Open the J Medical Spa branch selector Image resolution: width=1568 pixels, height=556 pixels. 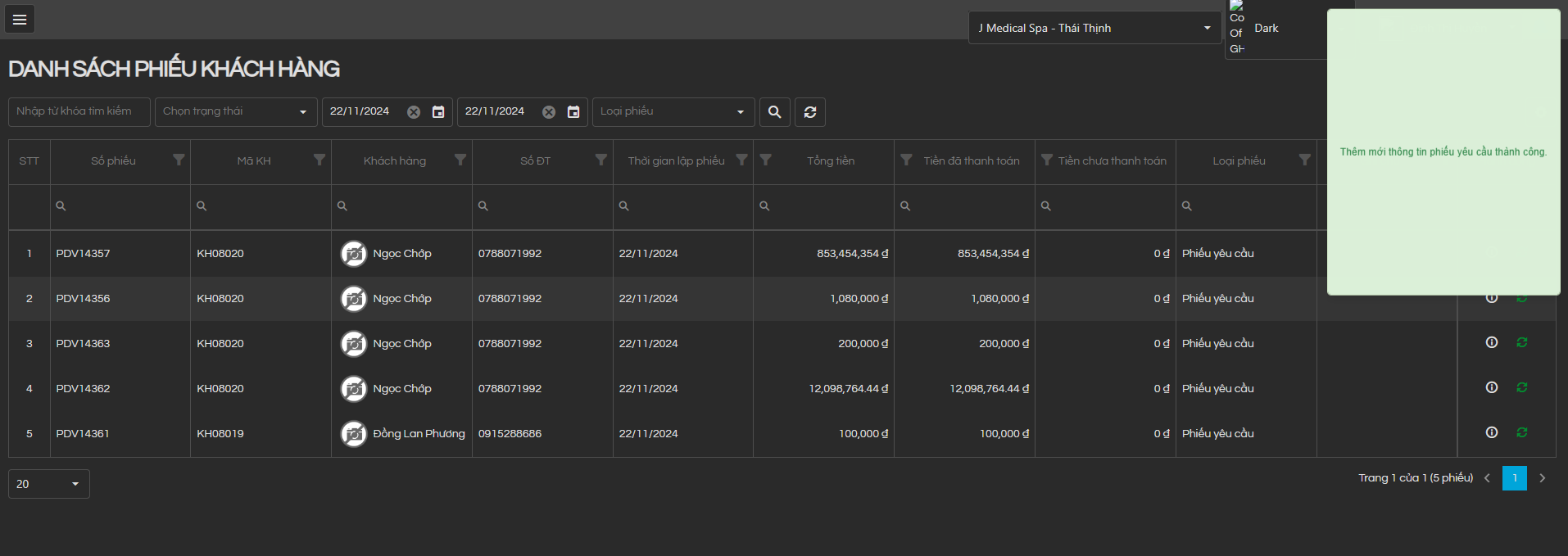(x=1094, y=28)
